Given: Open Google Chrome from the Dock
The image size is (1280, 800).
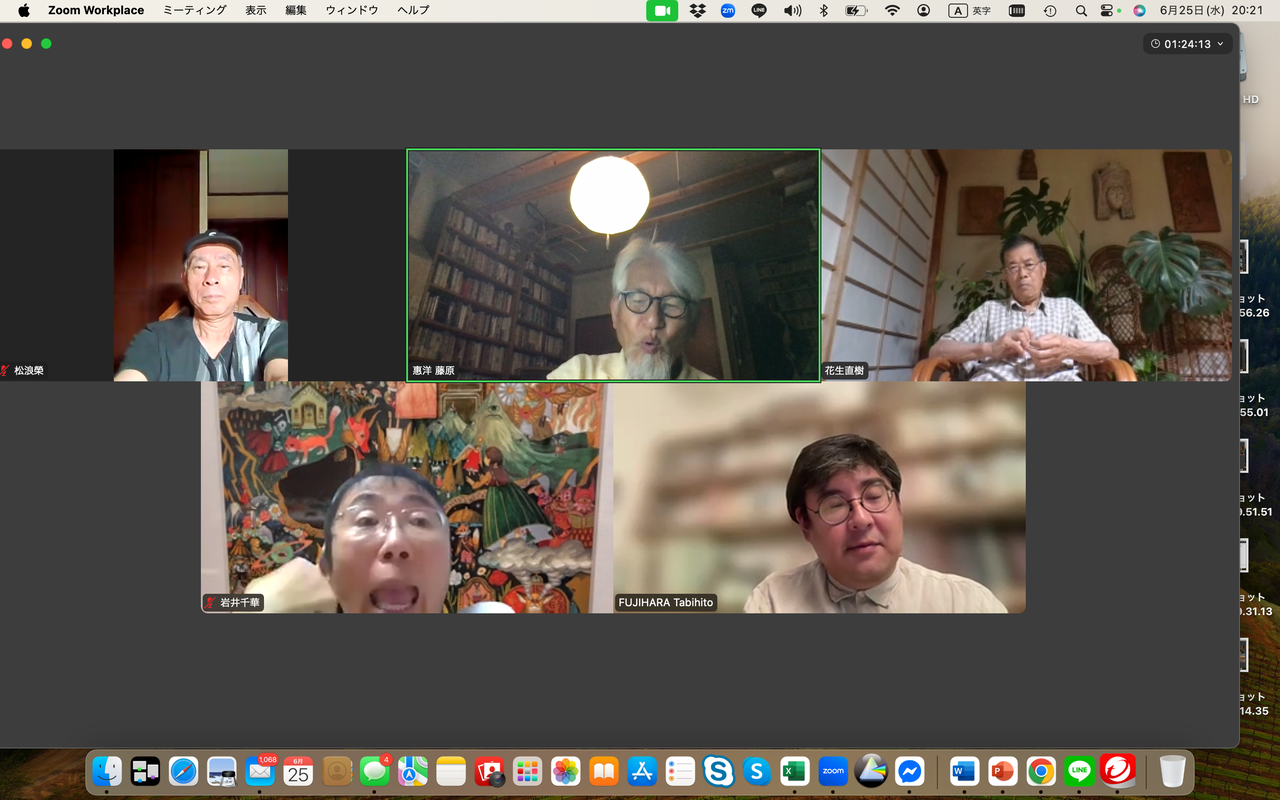Looking at the screenshot, I should click(1041, 771).
